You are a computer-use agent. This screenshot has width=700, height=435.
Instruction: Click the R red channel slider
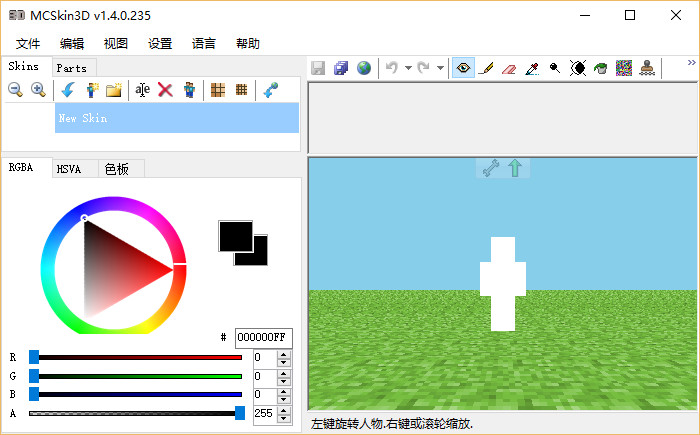(x=135, y=357)
